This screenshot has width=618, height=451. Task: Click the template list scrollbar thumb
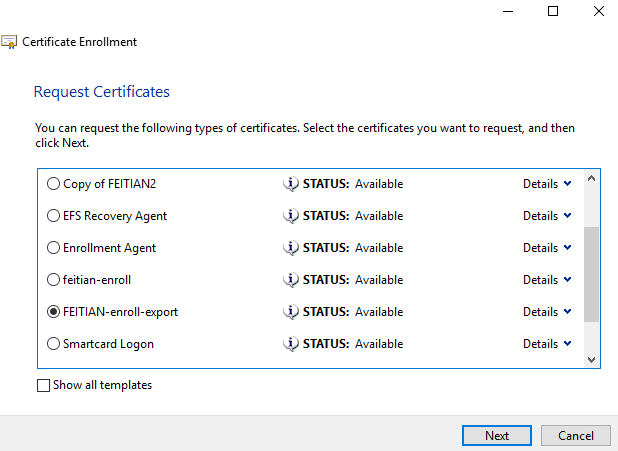(591, 274)
